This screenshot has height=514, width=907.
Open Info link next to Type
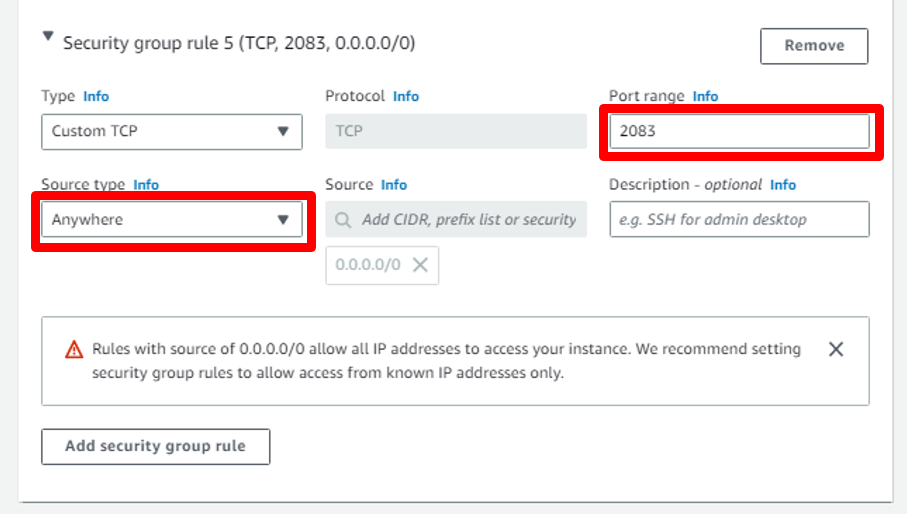(96, 96)
